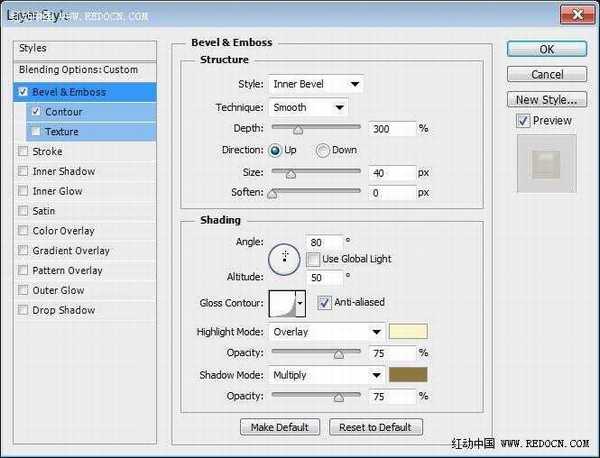This screenshot has width=600, height=458.
Task: Select the Down direction radio button
Action: tap(322, 150)
